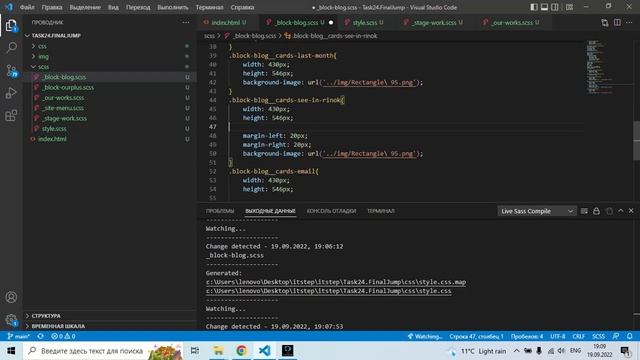Open the Правка menu

(52, 7)
